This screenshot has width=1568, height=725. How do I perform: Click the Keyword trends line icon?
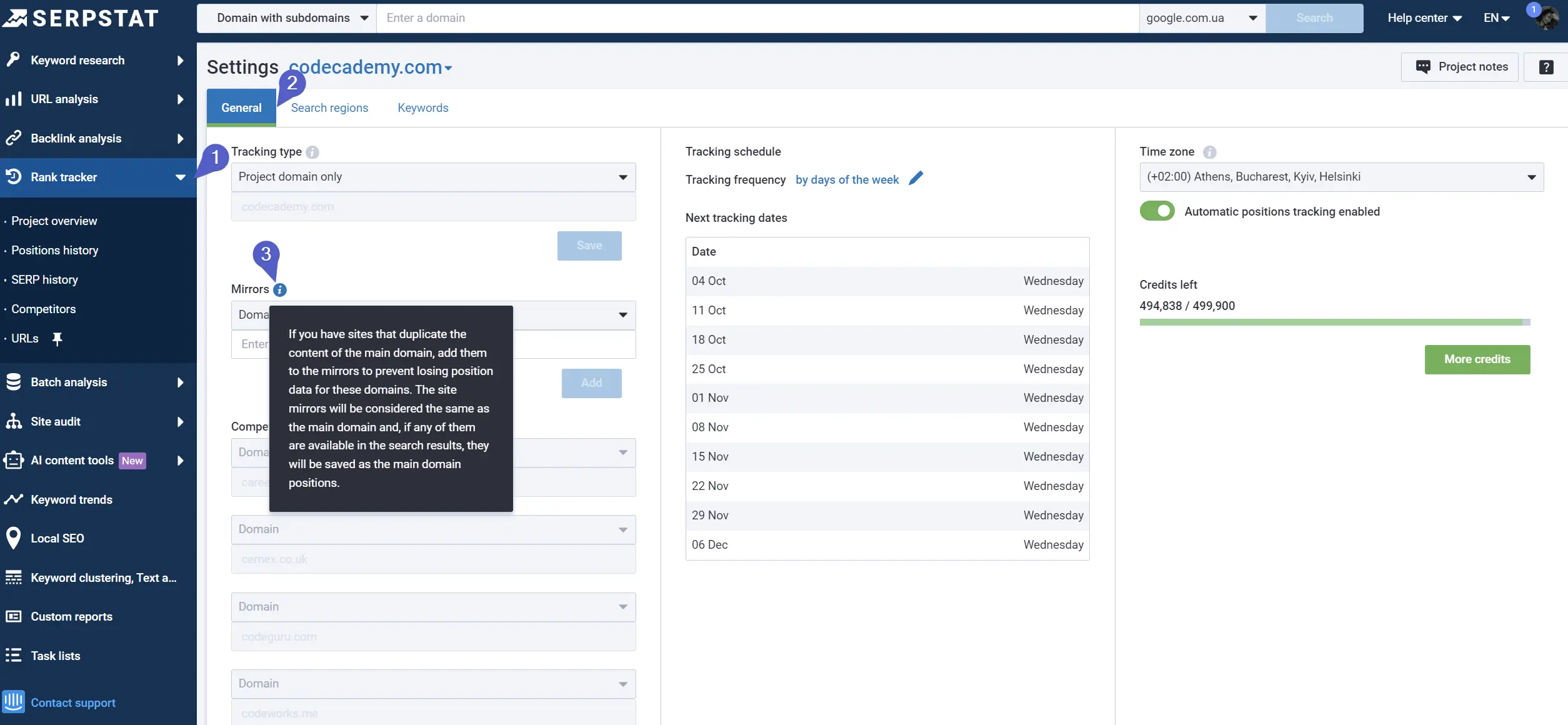[13, 499]
